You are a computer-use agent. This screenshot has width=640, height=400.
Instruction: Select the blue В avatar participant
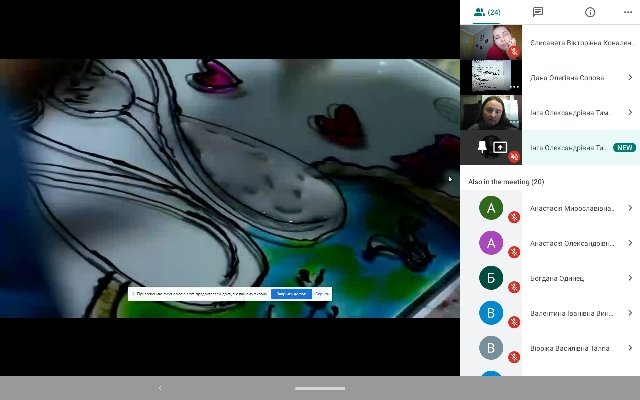point(491,313)
